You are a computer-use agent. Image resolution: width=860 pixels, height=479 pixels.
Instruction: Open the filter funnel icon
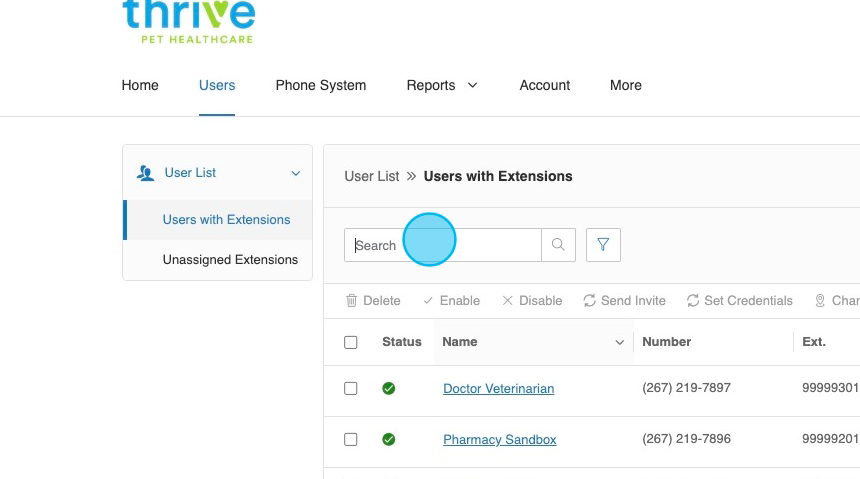click(x=603, y=245)
